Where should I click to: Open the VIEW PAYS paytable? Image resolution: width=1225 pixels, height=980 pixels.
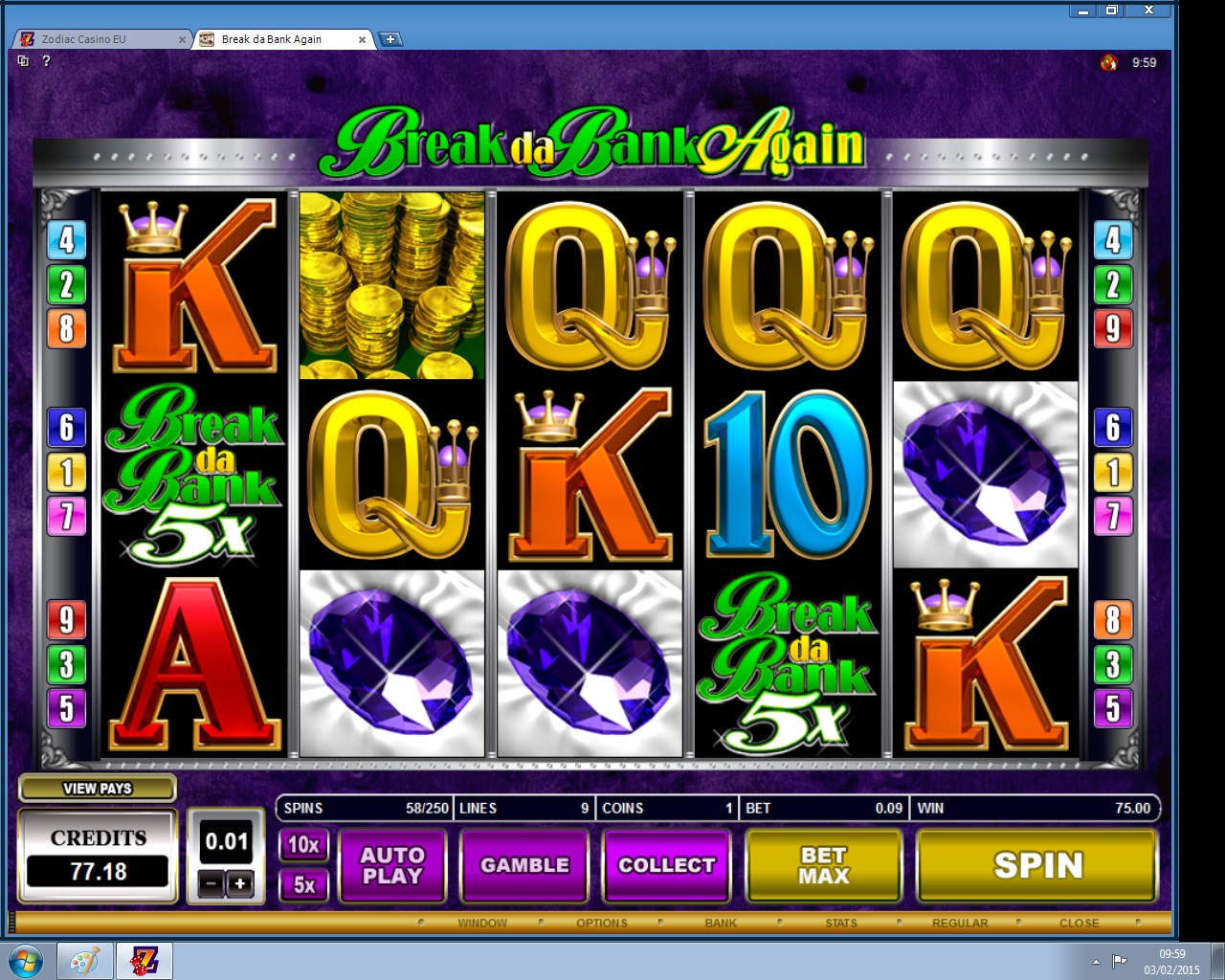pyautogui.click(x=98, y=789)
